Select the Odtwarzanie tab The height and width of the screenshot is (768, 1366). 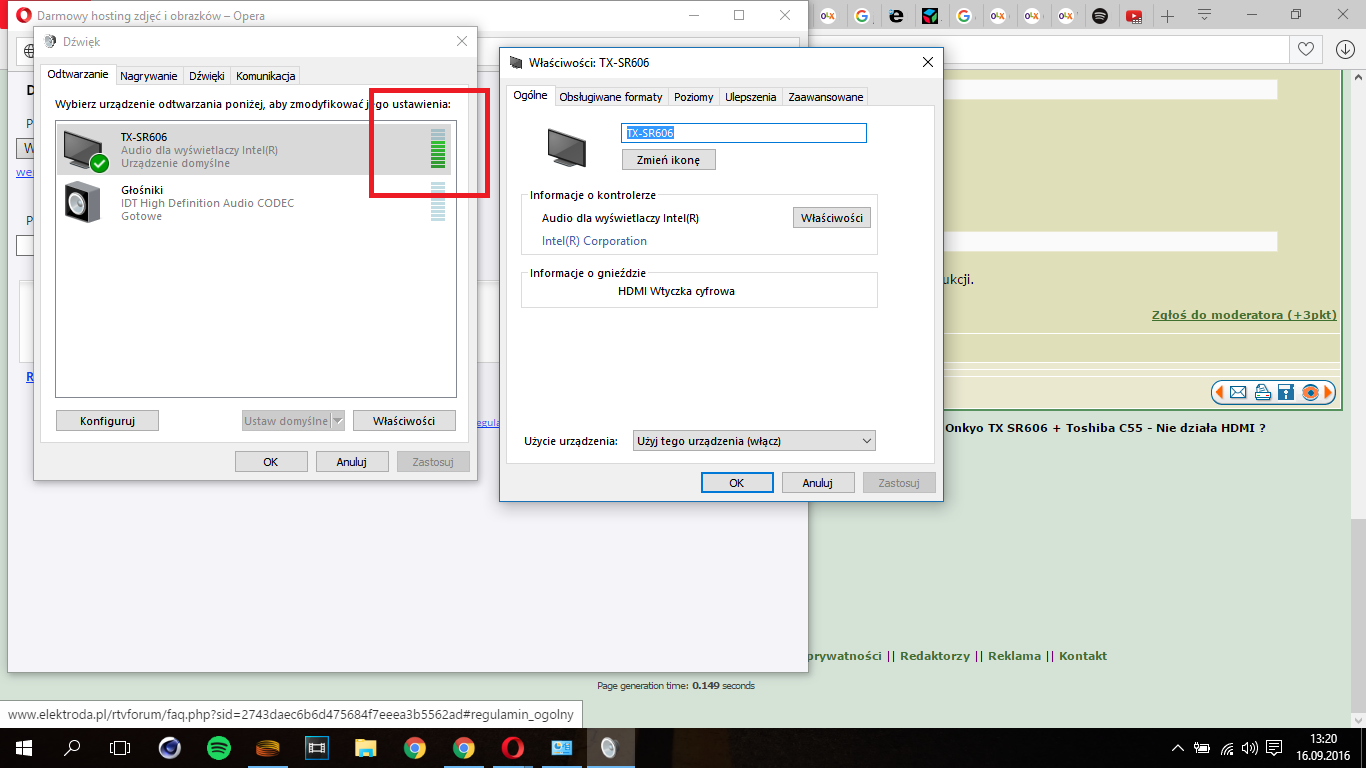click(x=78, y=75)
